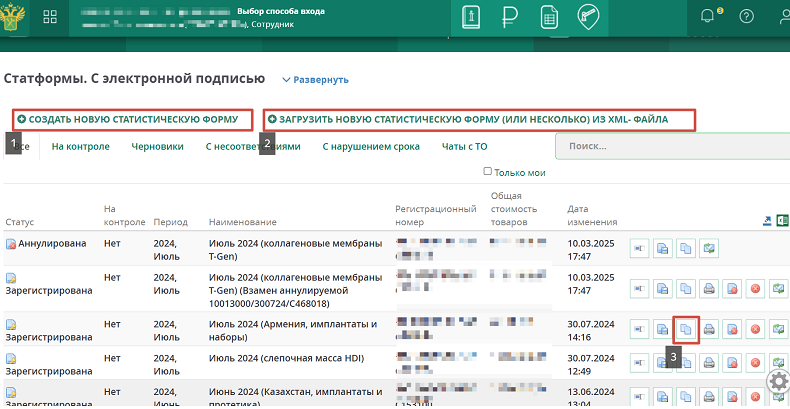Image resolution: width=790 pixels, height=409 pixels.
Task: Click printer icon in the Армения row
Action: [709, 329]
